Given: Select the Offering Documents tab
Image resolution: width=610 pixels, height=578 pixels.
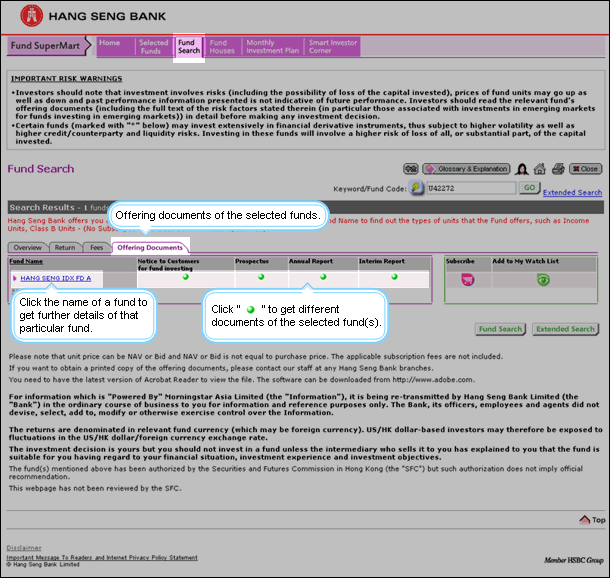Looking at the screenshot, I should pos(150,247).
